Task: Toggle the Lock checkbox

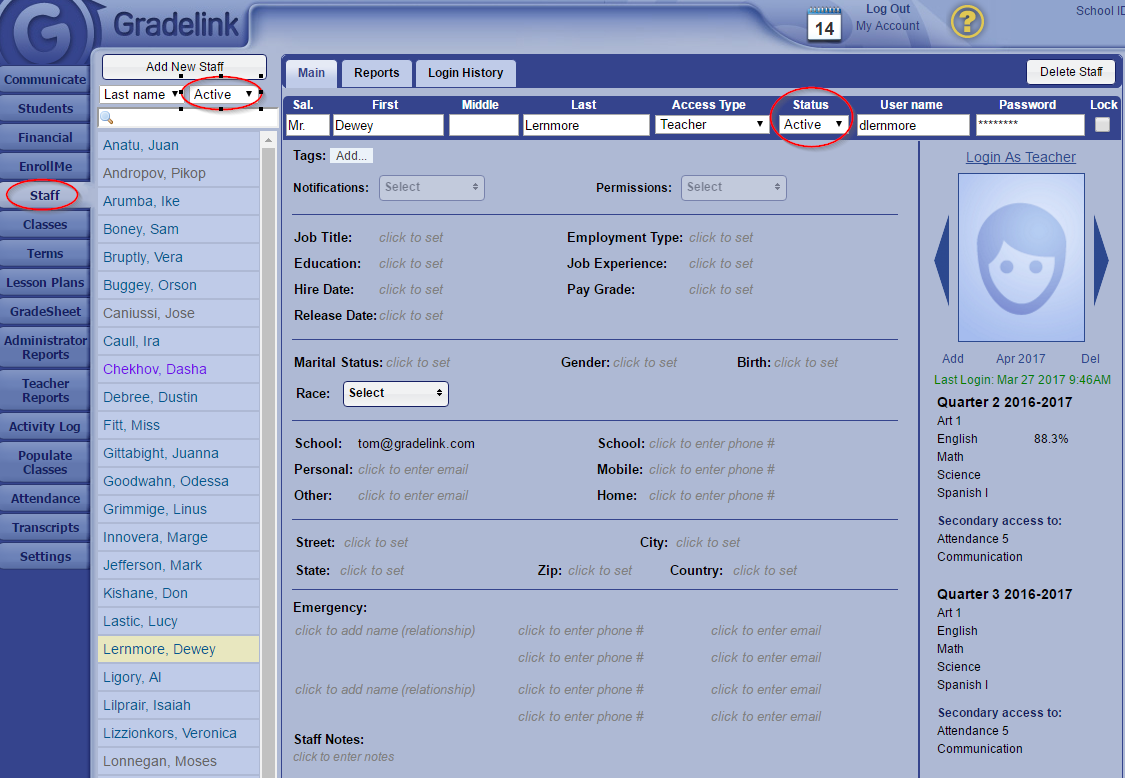Action: (x=1102, y=125)
